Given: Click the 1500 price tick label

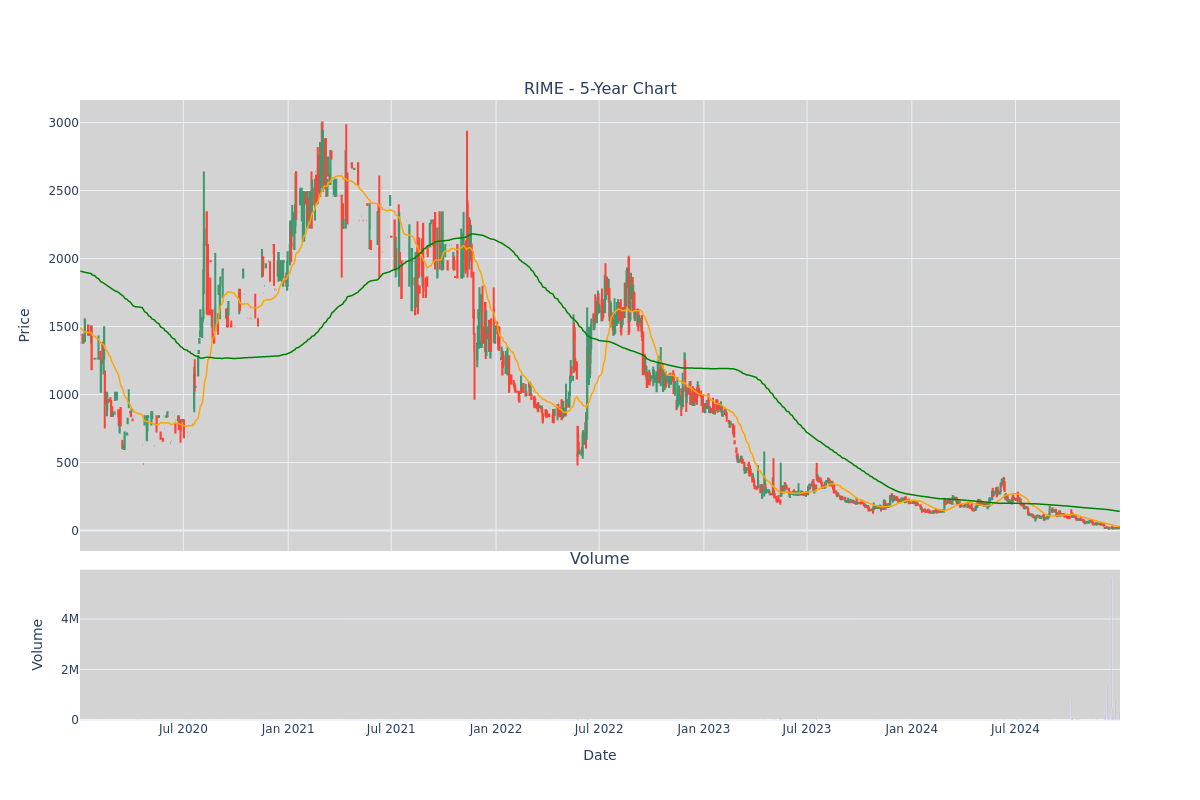Looking at the screenshot, I should coord(64,327).
